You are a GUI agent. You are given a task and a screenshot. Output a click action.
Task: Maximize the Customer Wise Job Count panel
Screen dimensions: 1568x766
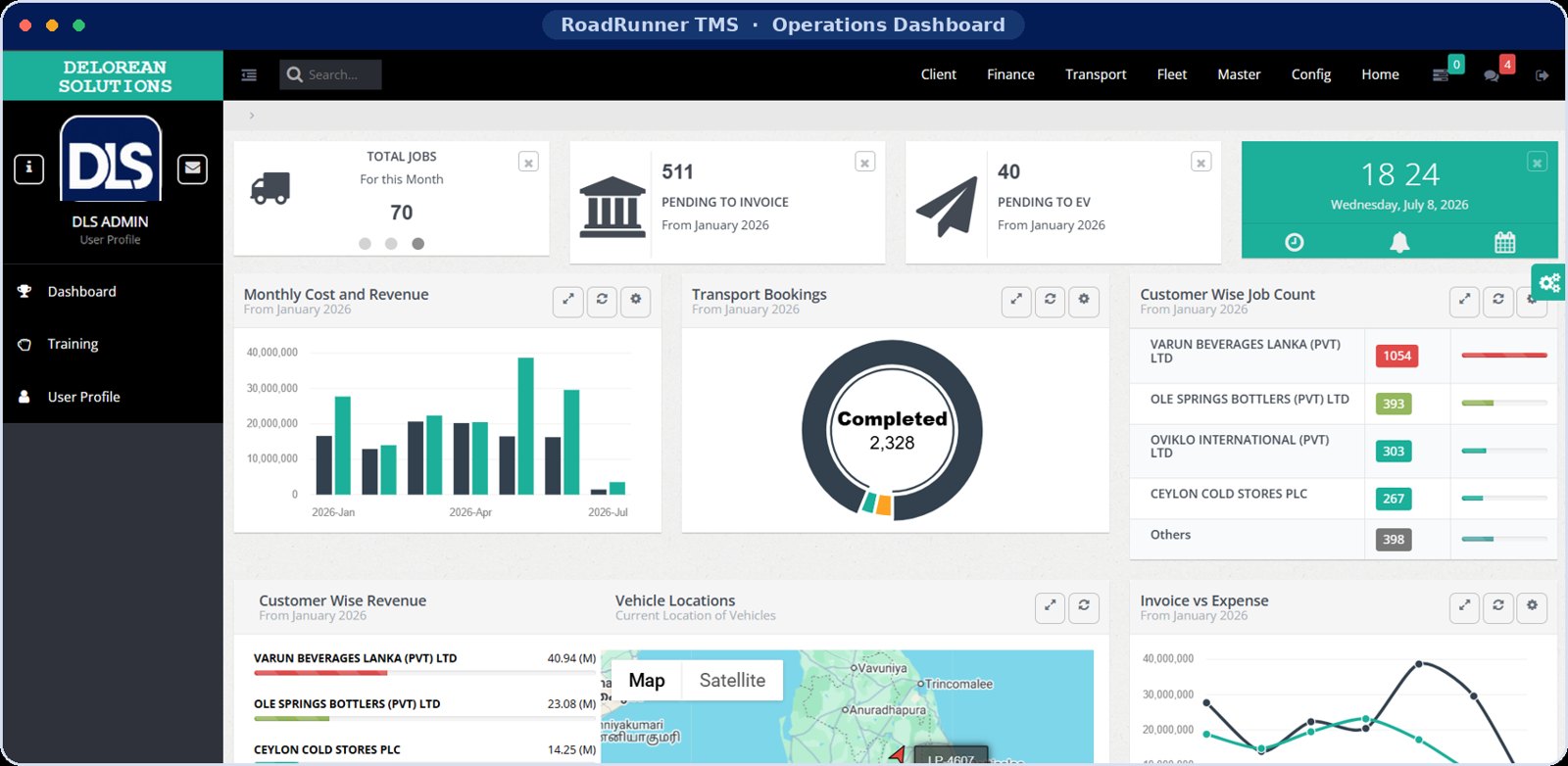[1464, 301]
